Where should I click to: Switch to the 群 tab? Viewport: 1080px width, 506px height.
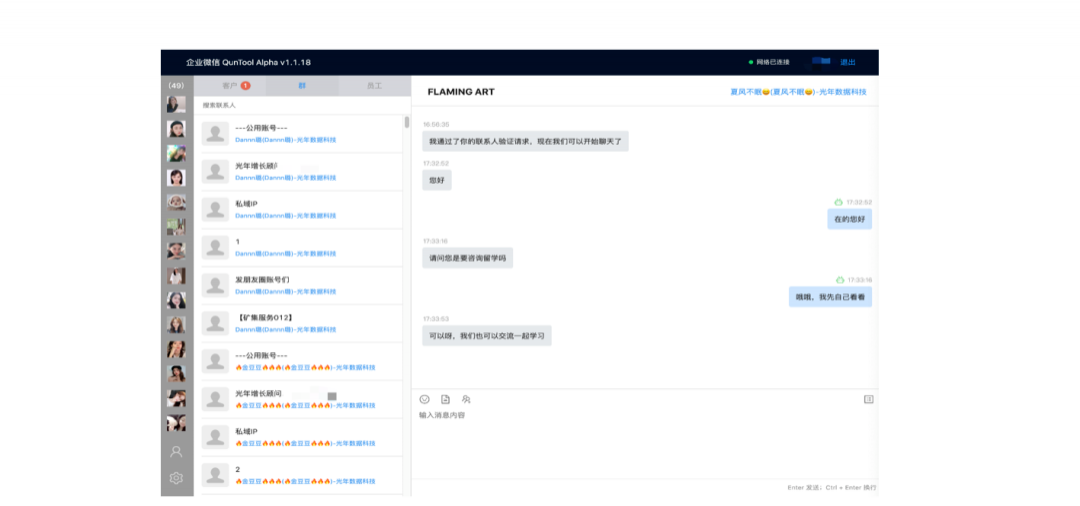point(302,86)
